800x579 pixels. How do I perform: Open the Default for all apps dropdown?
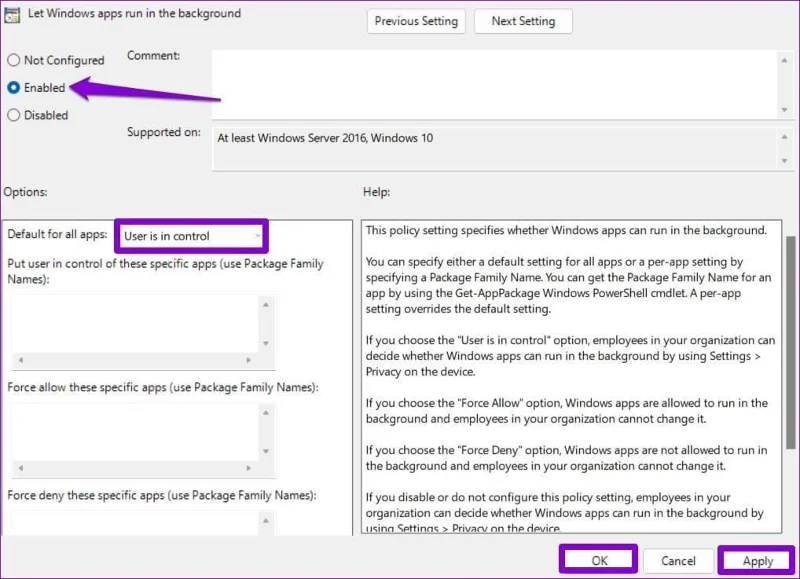pos(192,236)
